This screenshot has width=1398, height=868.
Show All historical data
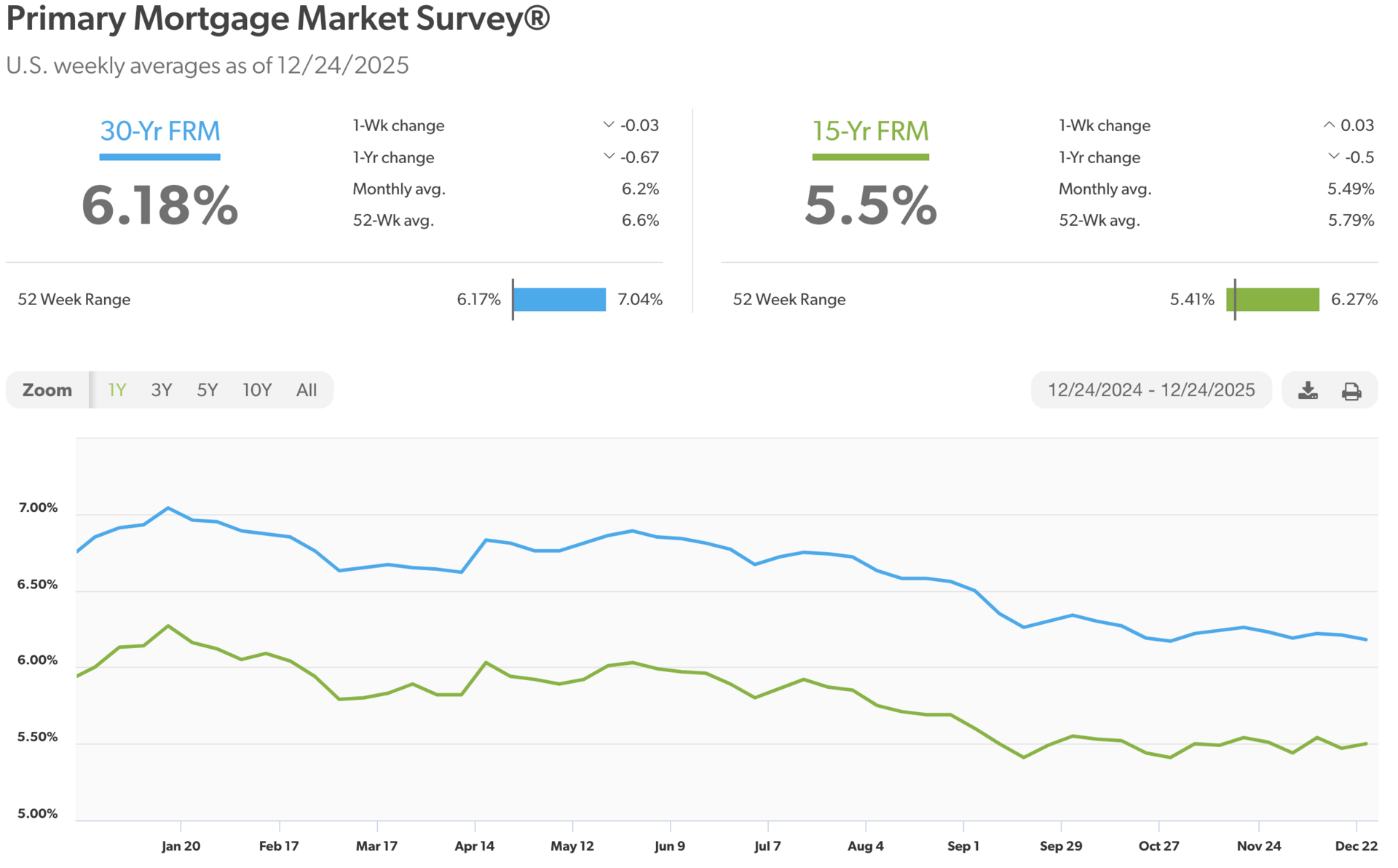[x=307, y=390]
